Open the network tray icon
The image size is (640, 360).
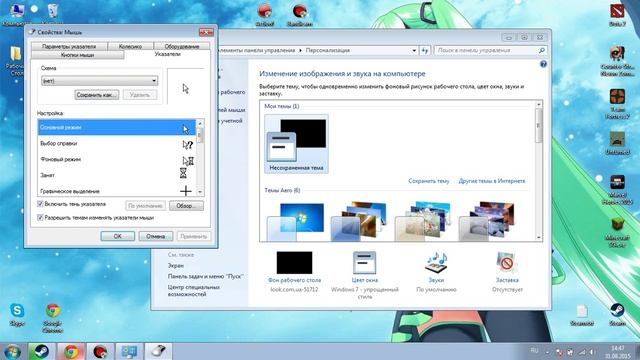coord(582,352)
